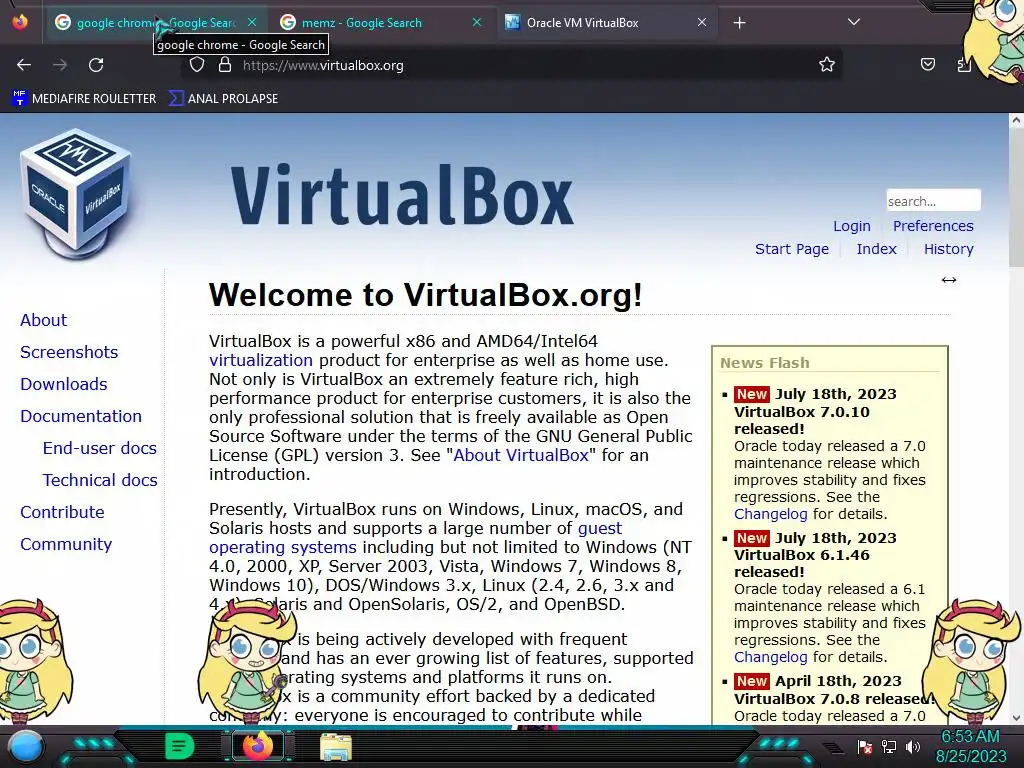Click the page scrollbar up arrow
The height and width of the screenshot is (768, 1024).
tap(1016, 120)
